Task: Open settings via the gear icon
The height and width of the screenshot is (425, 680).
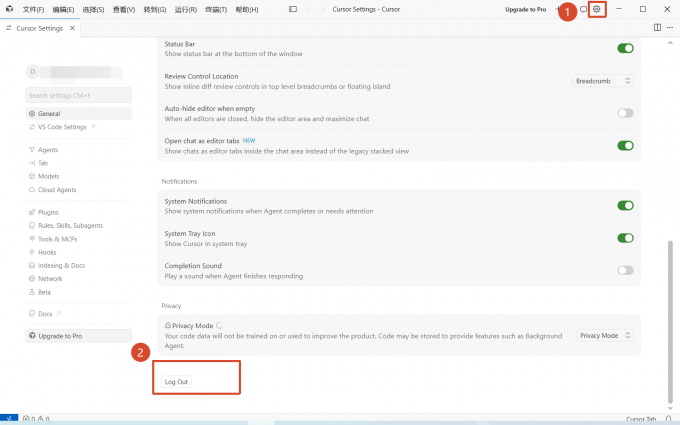Action: [597, 9]
